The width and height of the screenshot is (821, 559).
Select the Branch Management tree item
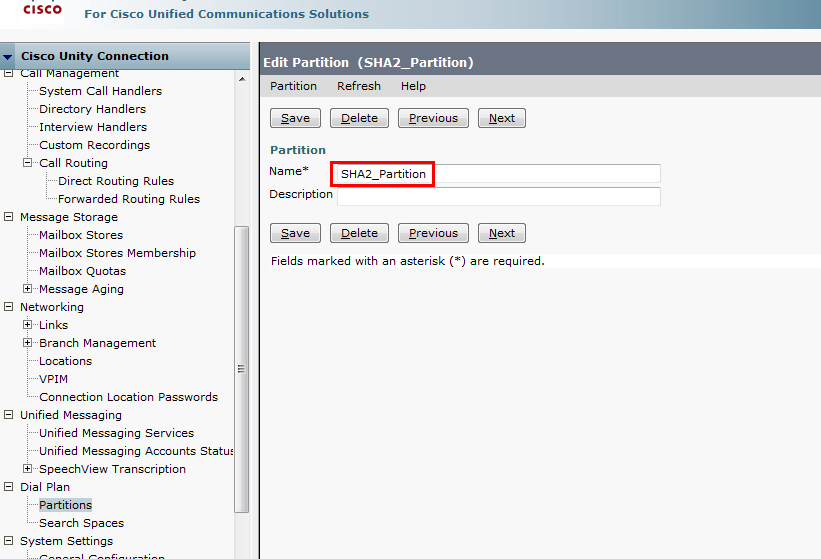(97, 343)
